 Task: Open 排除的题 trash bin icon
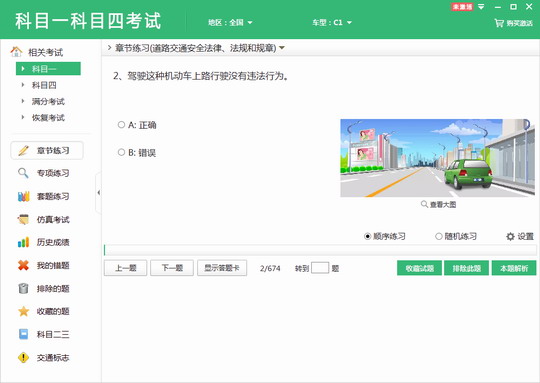click(x=23, y=288)
